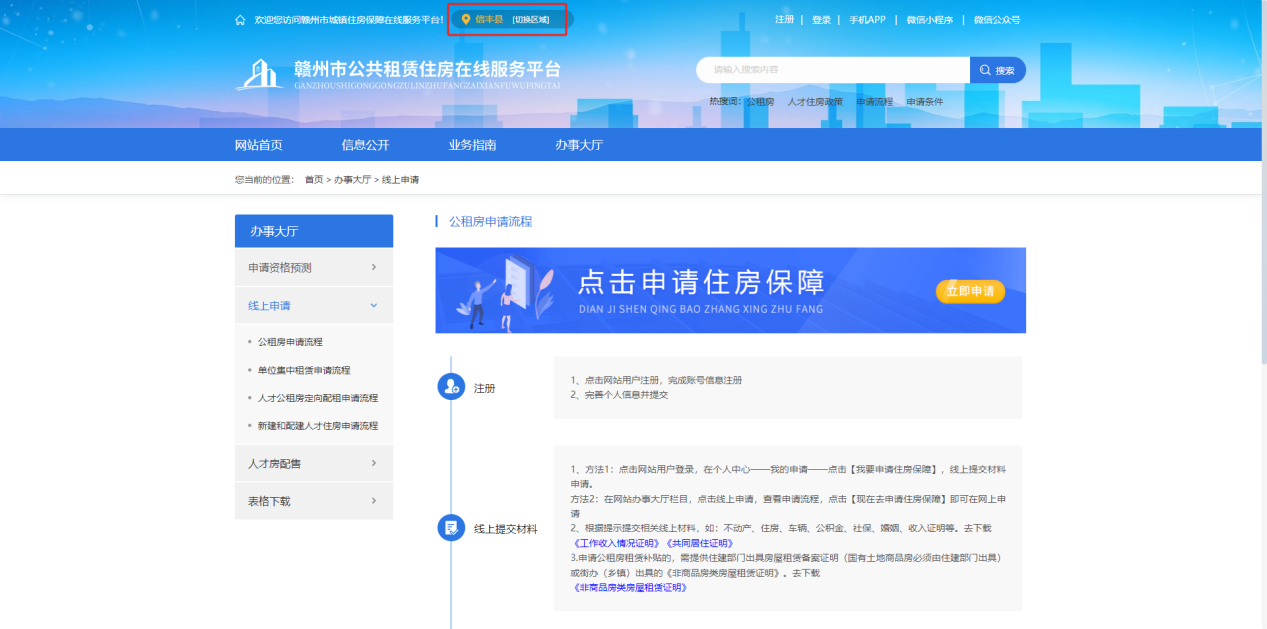Click the home icon in top bar
This screenshot has height=629, width=1267.
pyautogui.click(x=240, y=20)
